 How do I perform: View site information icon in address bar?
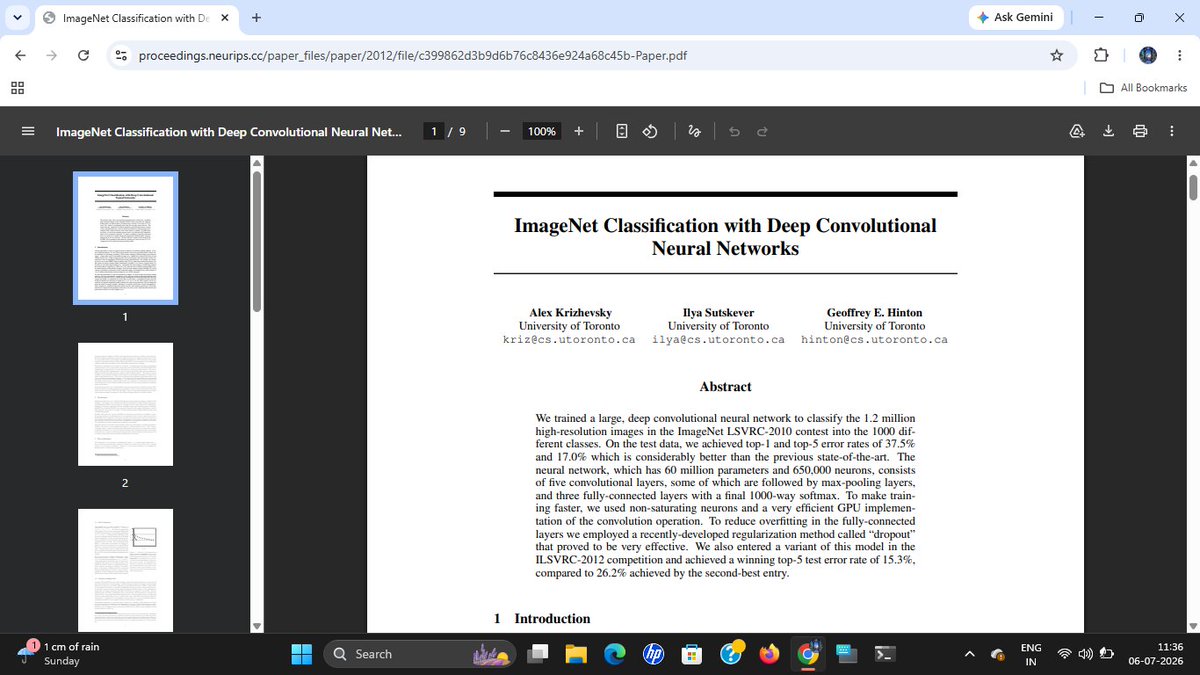coord(122,55)
